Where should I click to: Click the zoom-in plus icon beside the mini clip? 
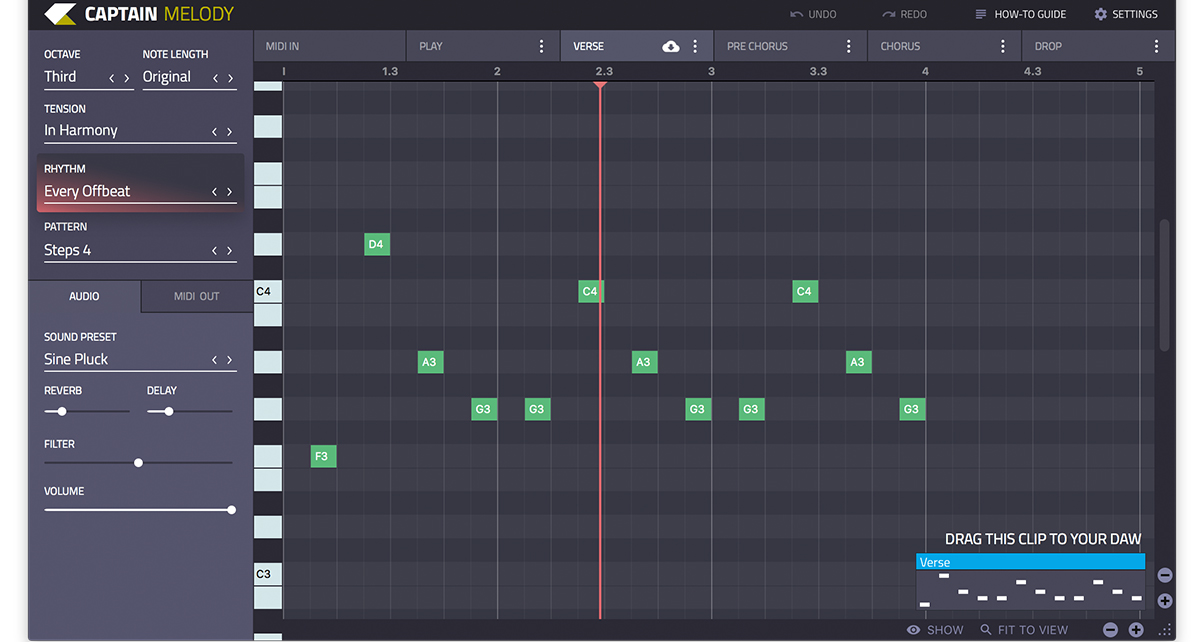[1164, 601]
